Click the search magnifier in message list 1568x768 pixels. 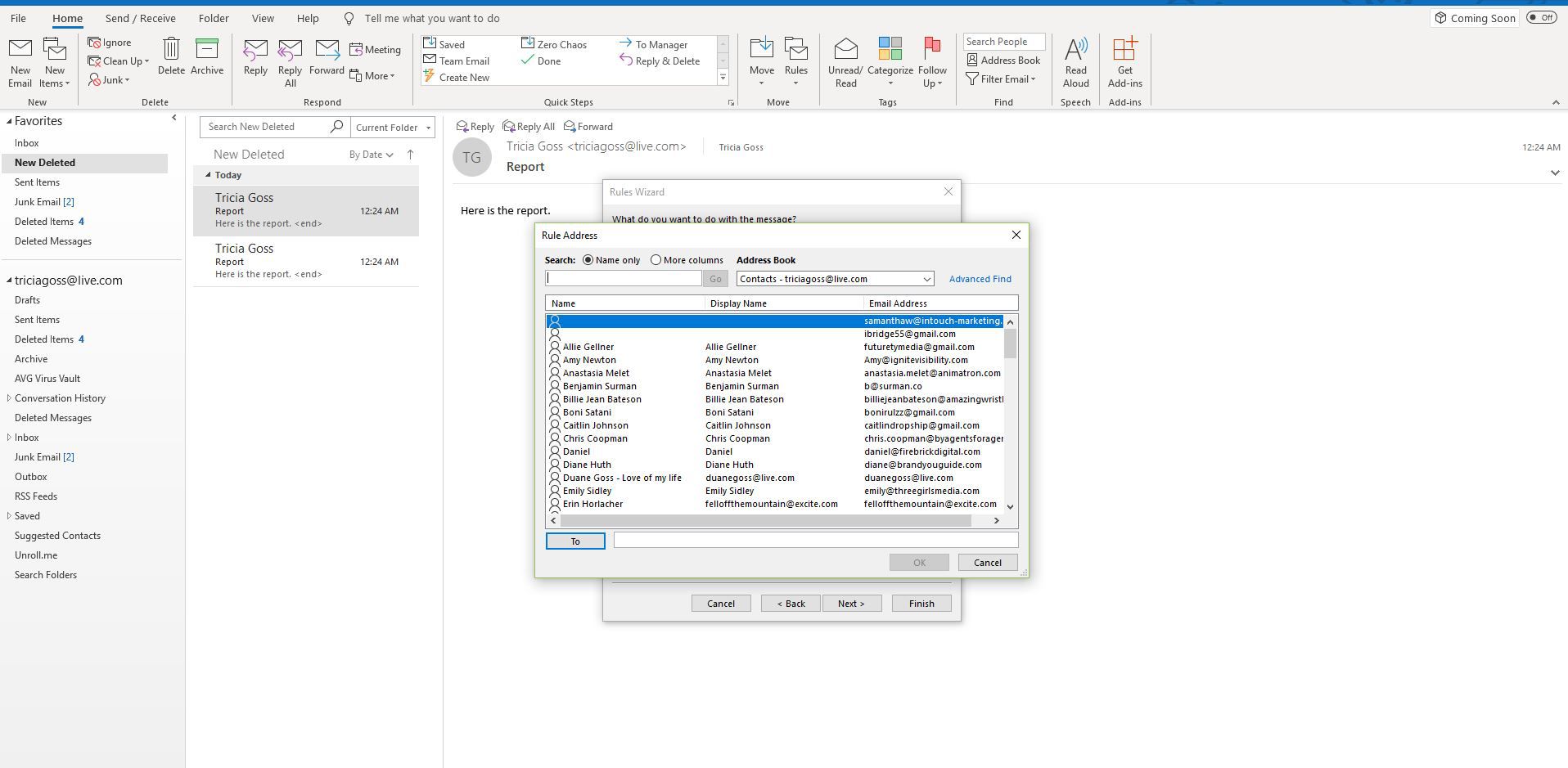click(x=336, y=127)
